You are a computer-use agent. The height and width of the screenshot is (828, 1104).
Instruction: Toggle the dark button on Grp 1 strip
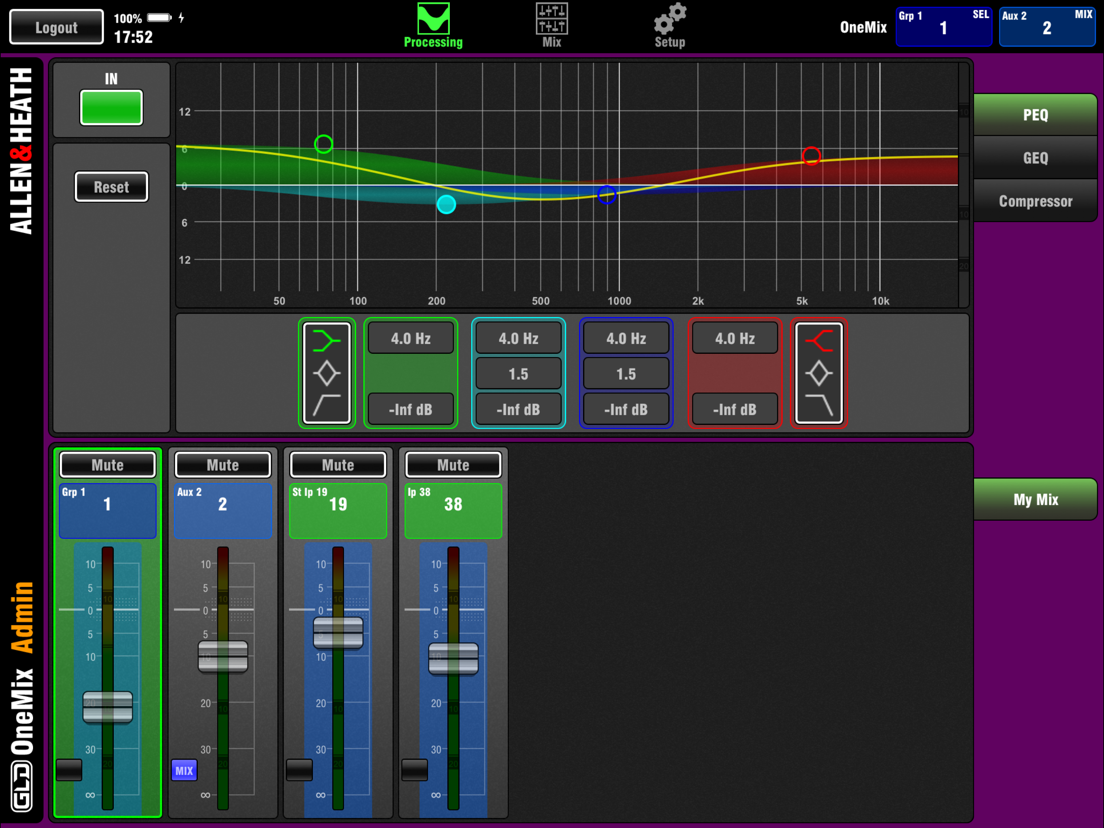click(69, 770)
